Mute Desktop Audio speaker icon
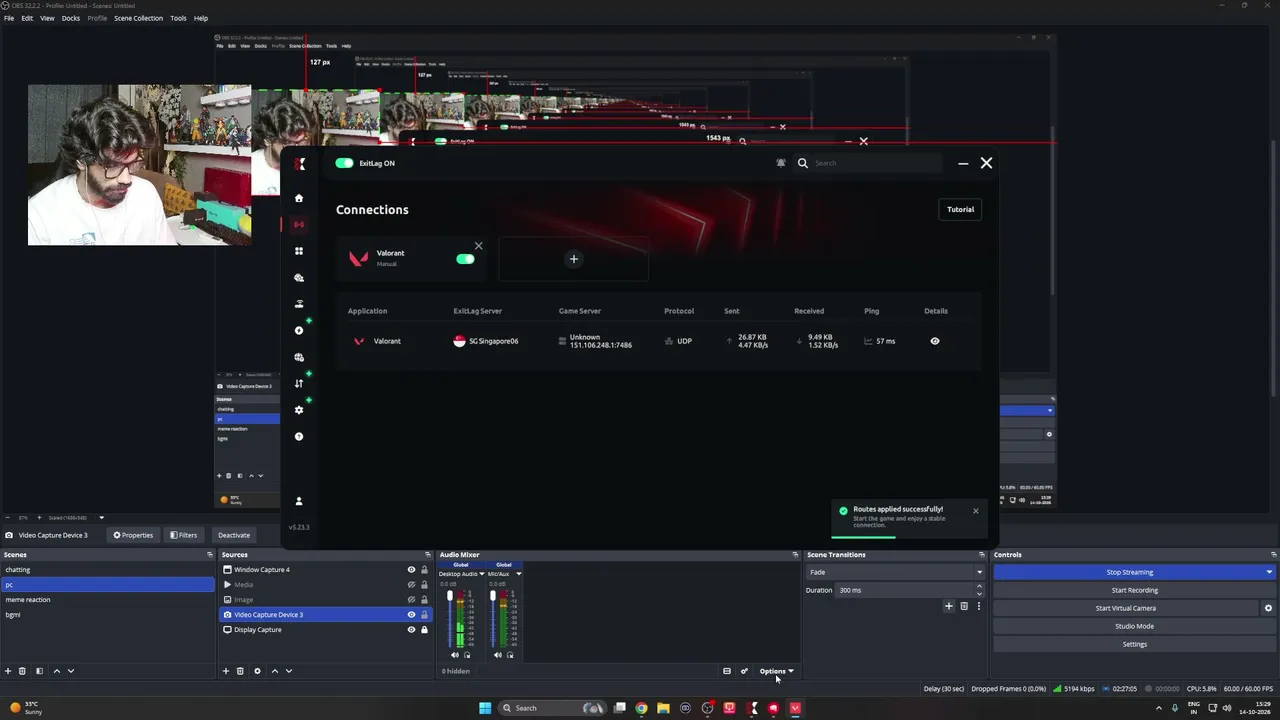This screenshot has width=1280, height=720. point(455,655)
